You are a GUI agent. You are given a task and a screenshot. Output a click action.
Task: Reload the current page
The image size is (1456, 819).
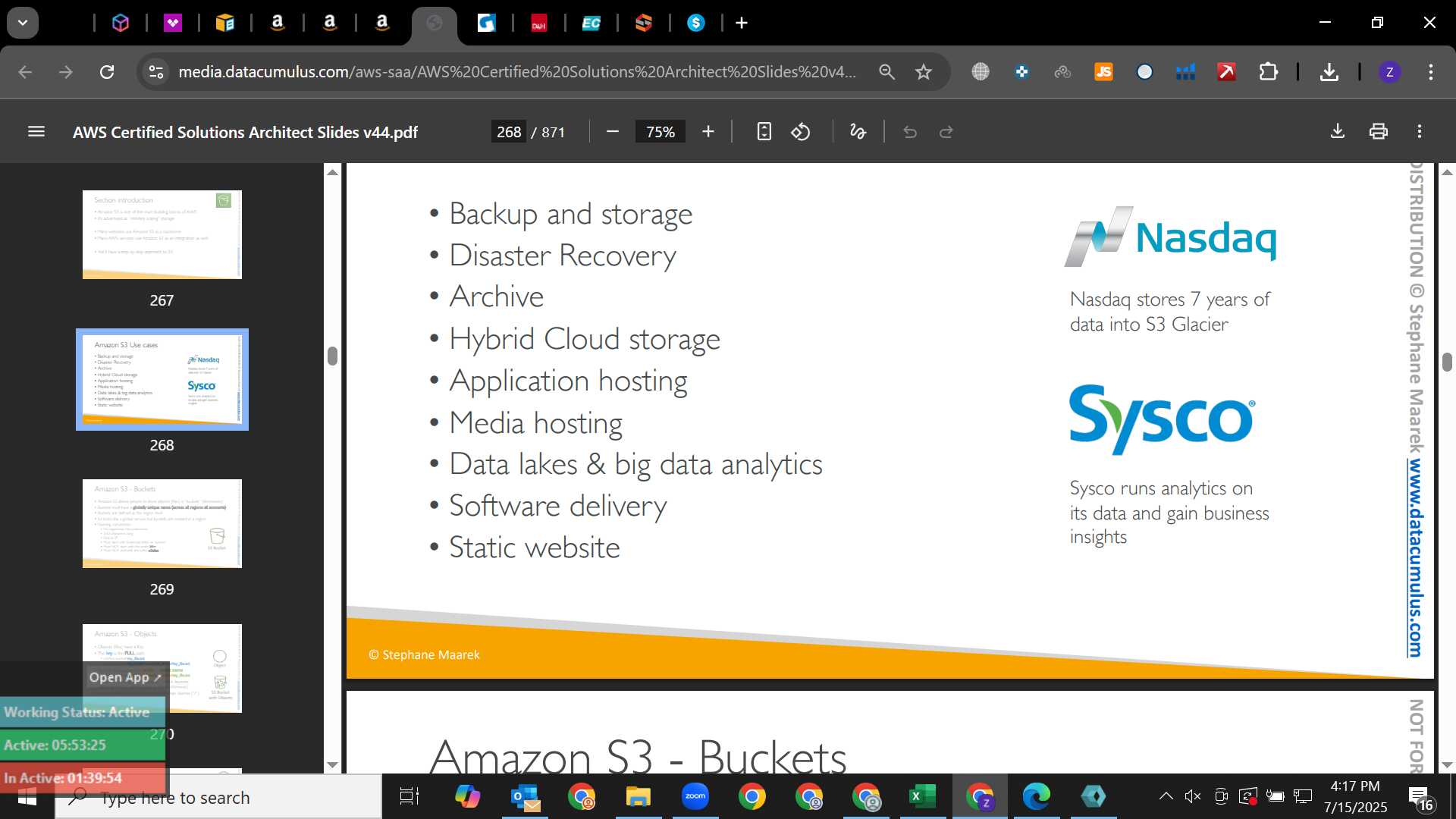point(107,72)
